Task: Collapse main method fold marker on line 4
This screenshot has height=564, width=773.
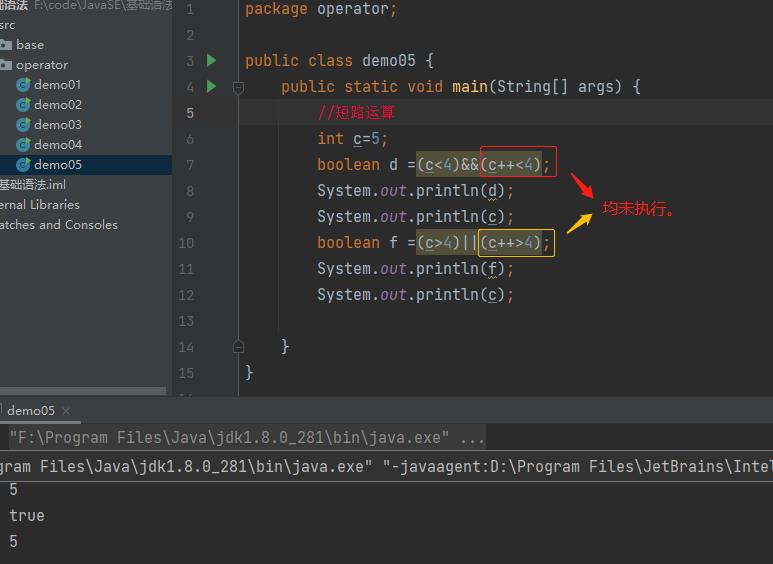Action: pos(238,88)
